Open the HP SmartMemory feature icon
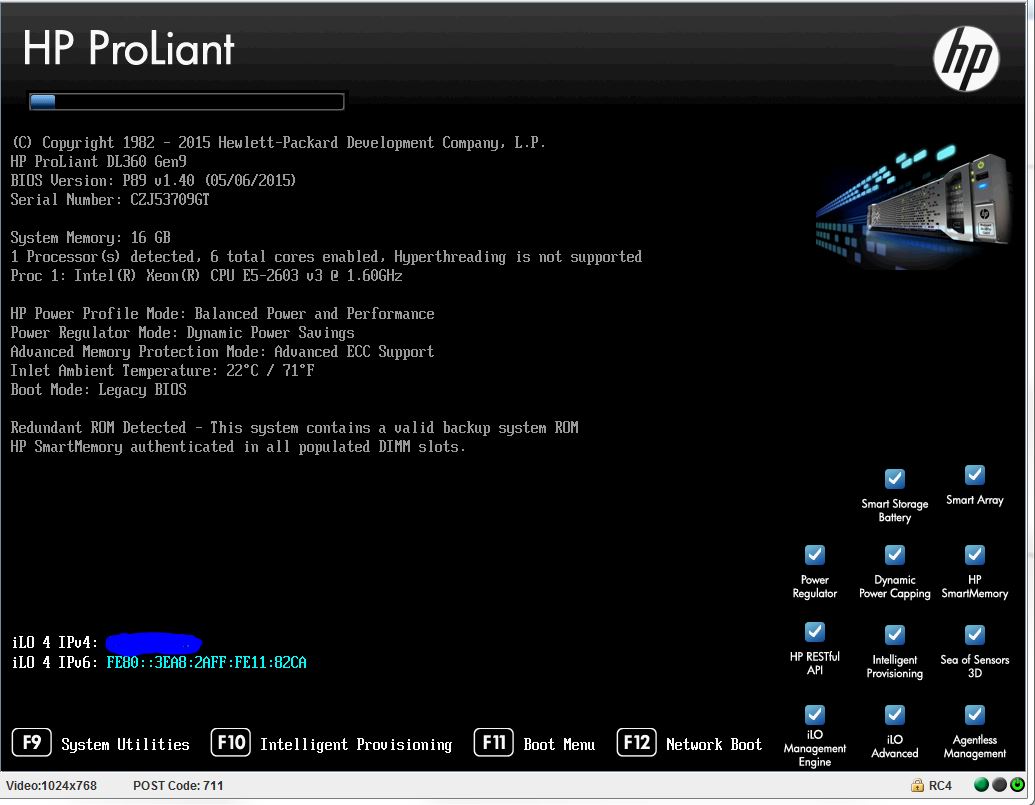Image resolution: width=1035 pixels, height=805 pixels. pos(973,555)
